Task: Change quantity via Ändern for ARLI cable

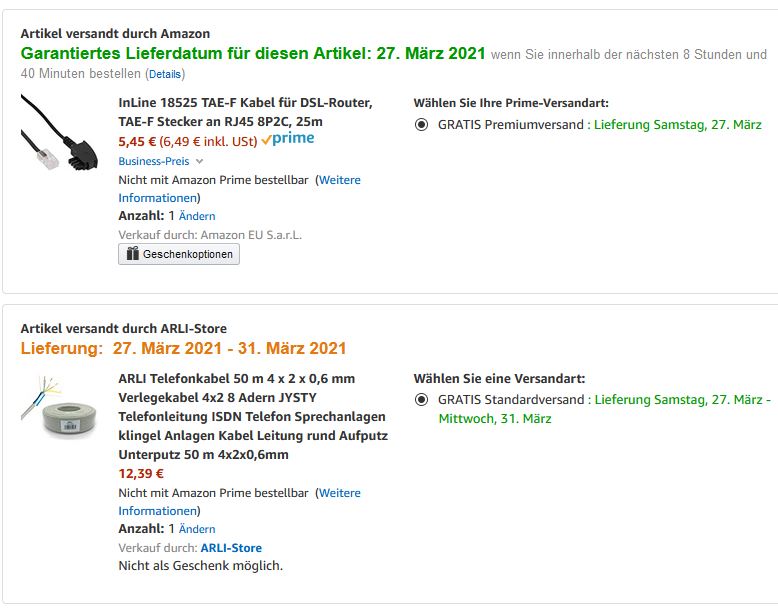Action: 197,529
